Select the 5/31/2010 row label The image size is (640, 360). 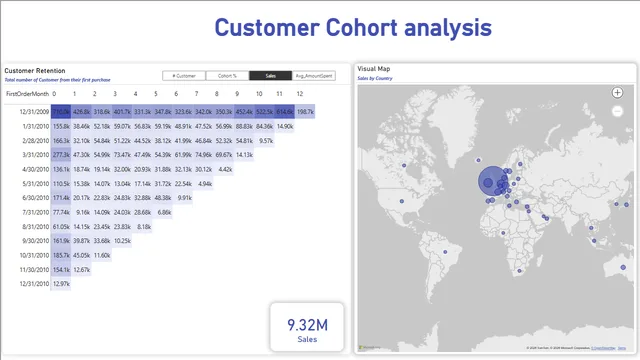coord(36,184)
